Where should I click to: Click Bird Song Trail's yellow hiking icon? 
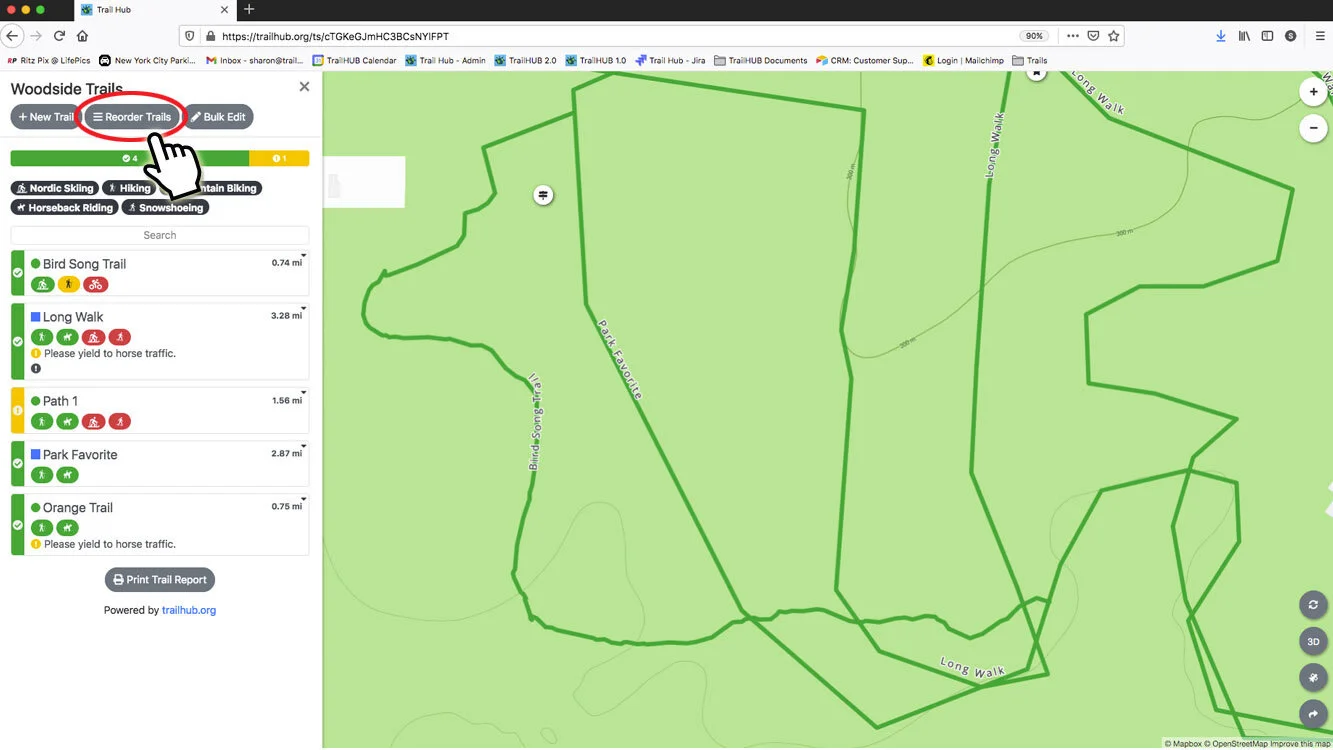click(x=68, y=284)
